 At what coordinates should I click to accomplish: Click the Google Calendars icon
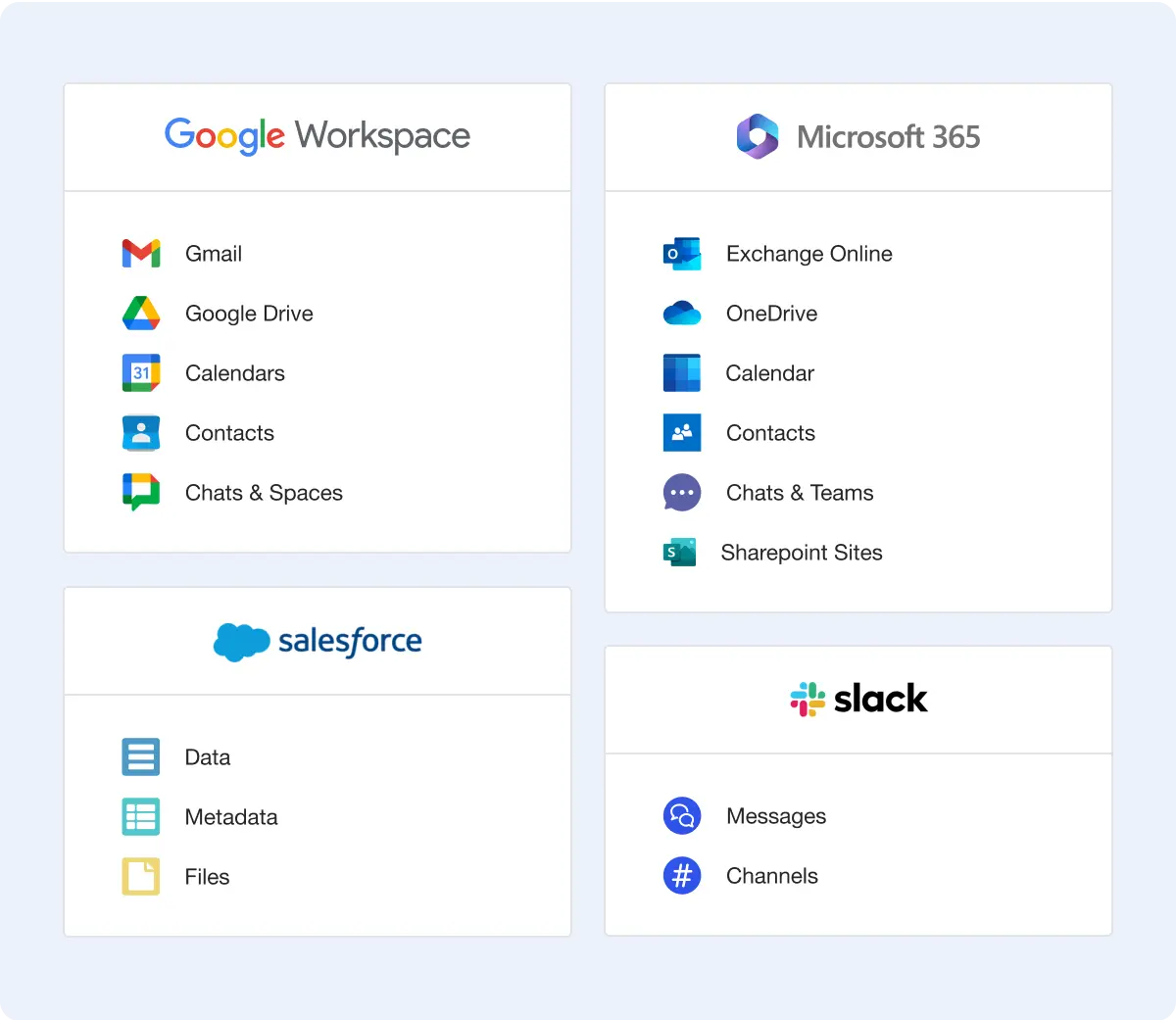[x=141, y=372]
